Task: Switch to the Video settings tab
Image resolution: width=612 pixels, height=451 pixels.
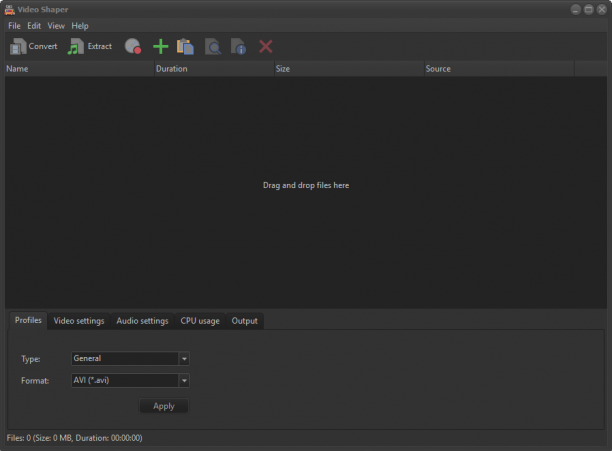Action: 79,321
